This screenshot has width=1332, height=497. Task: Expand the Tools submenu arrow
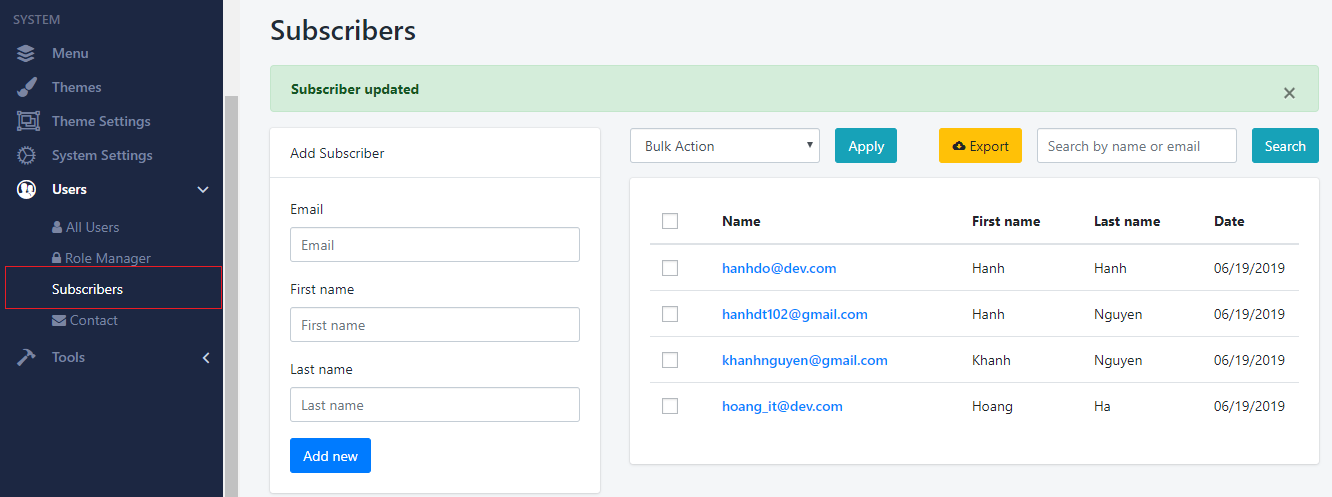coord(206,357)
